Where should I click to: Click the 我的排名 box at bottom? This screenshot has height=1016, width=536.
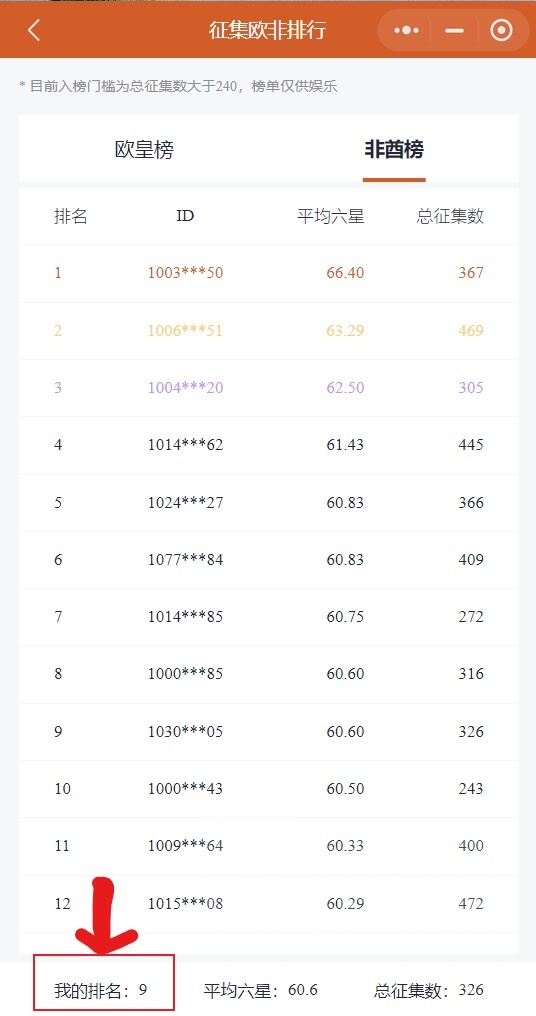pos(104,982)
